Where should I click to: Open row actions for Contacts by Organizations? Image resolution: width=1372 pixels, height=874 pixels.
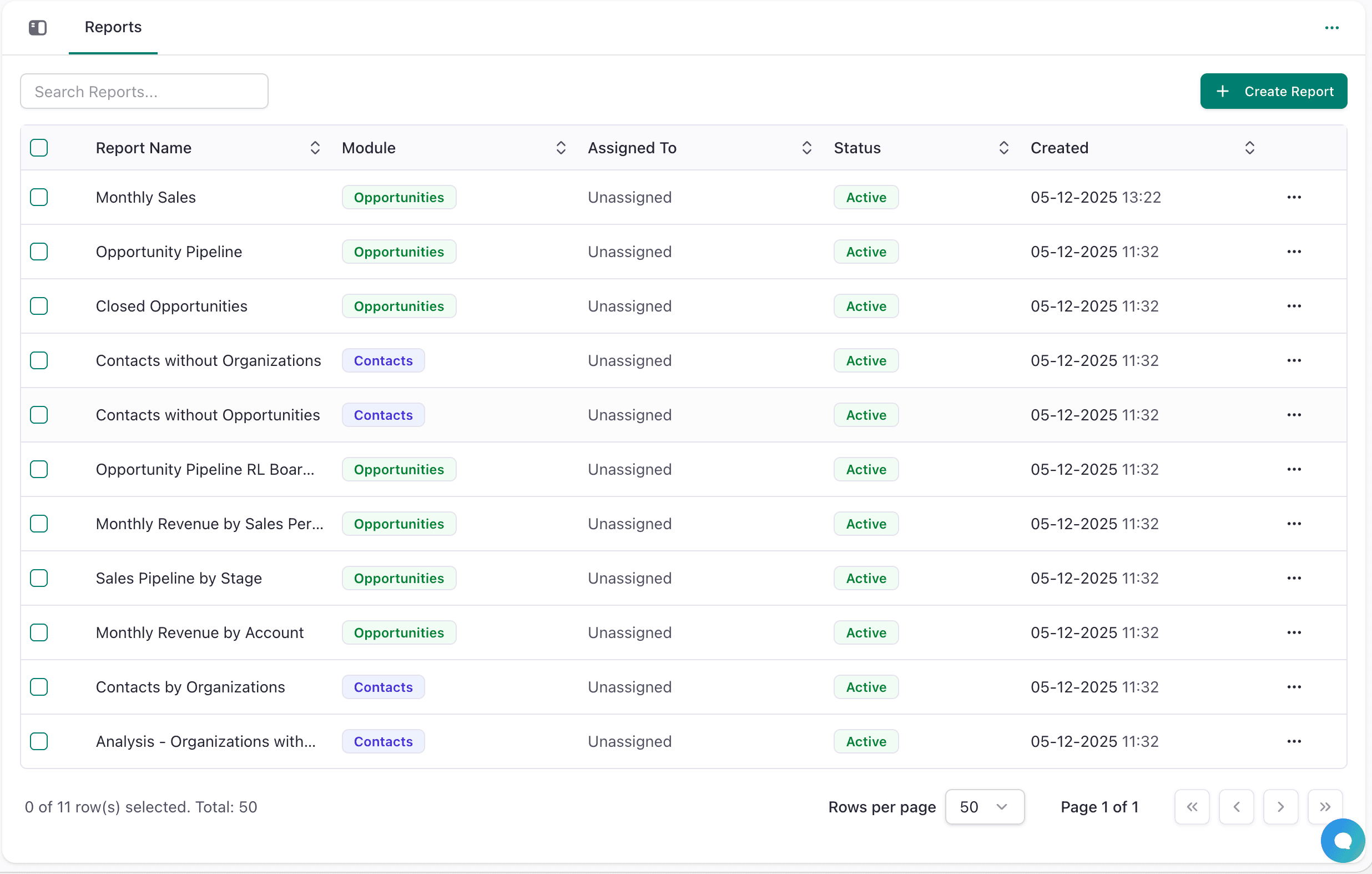(1294, 687)
